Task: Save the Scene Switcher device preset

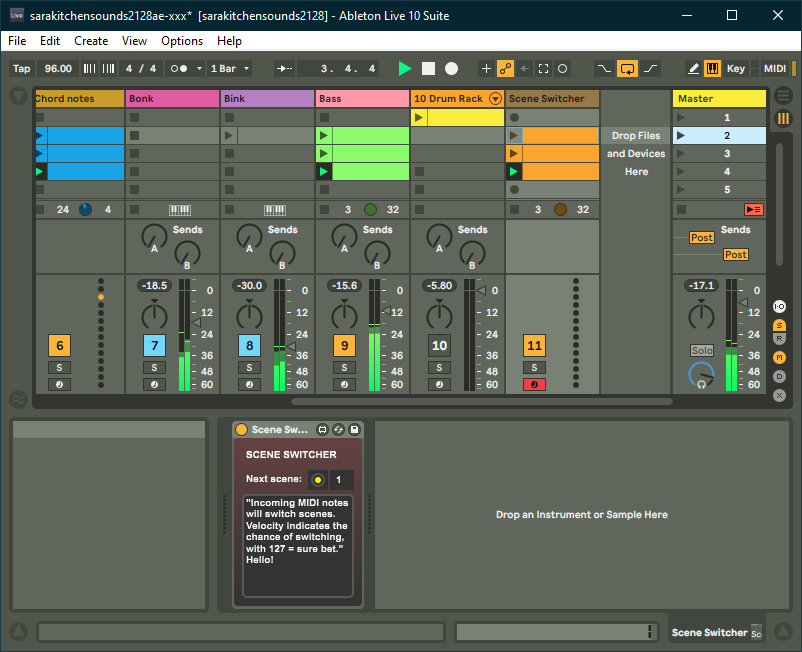Action: [x=354, y=429]
